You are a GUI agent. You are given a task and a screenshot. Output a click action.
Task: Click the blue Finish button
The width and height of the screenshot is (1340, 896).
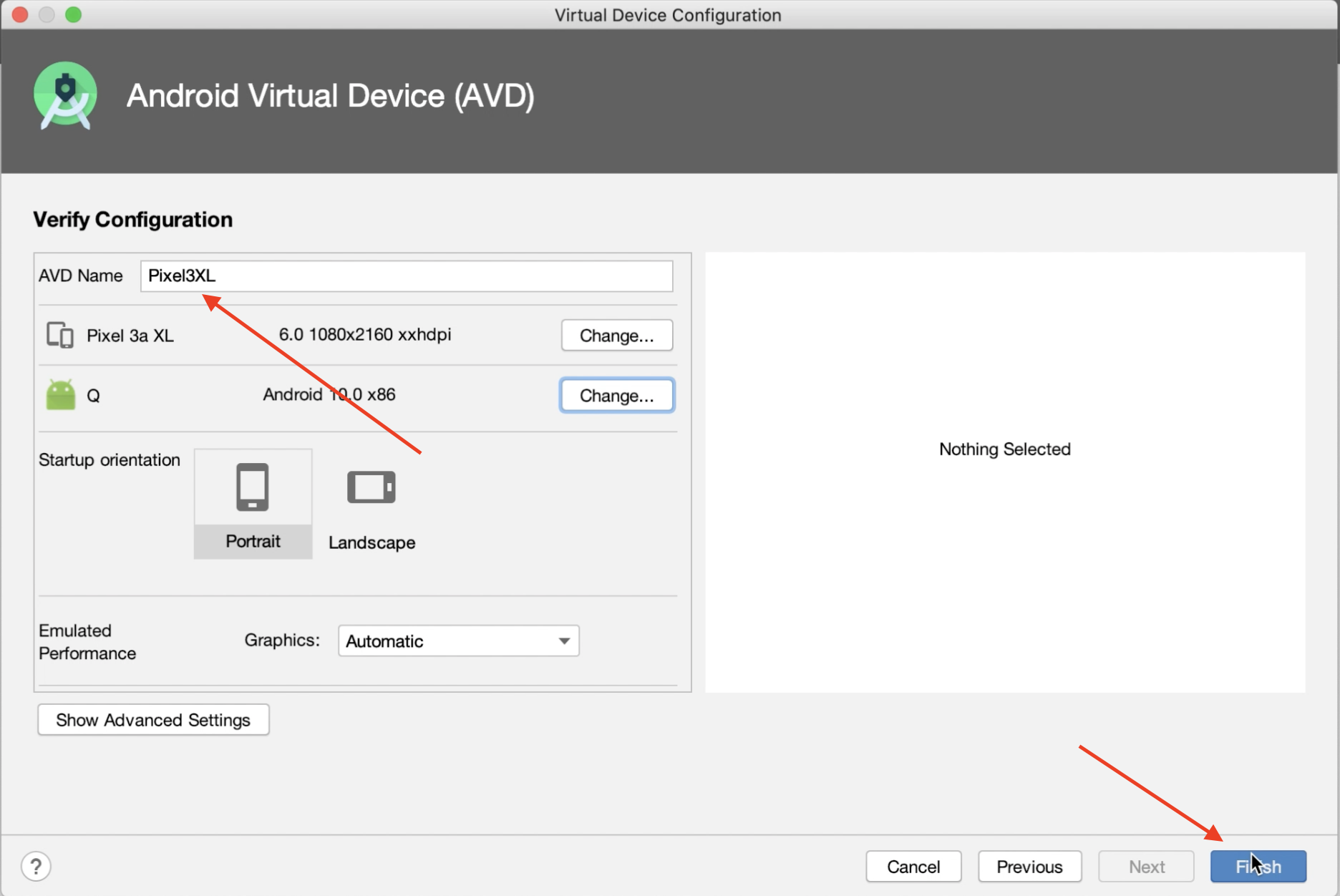(x=1258, y=867)
